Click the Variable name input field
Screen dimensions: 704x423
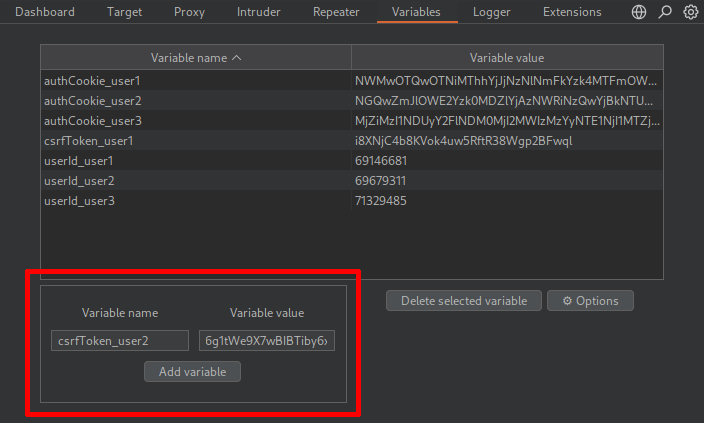click(120, 341)
